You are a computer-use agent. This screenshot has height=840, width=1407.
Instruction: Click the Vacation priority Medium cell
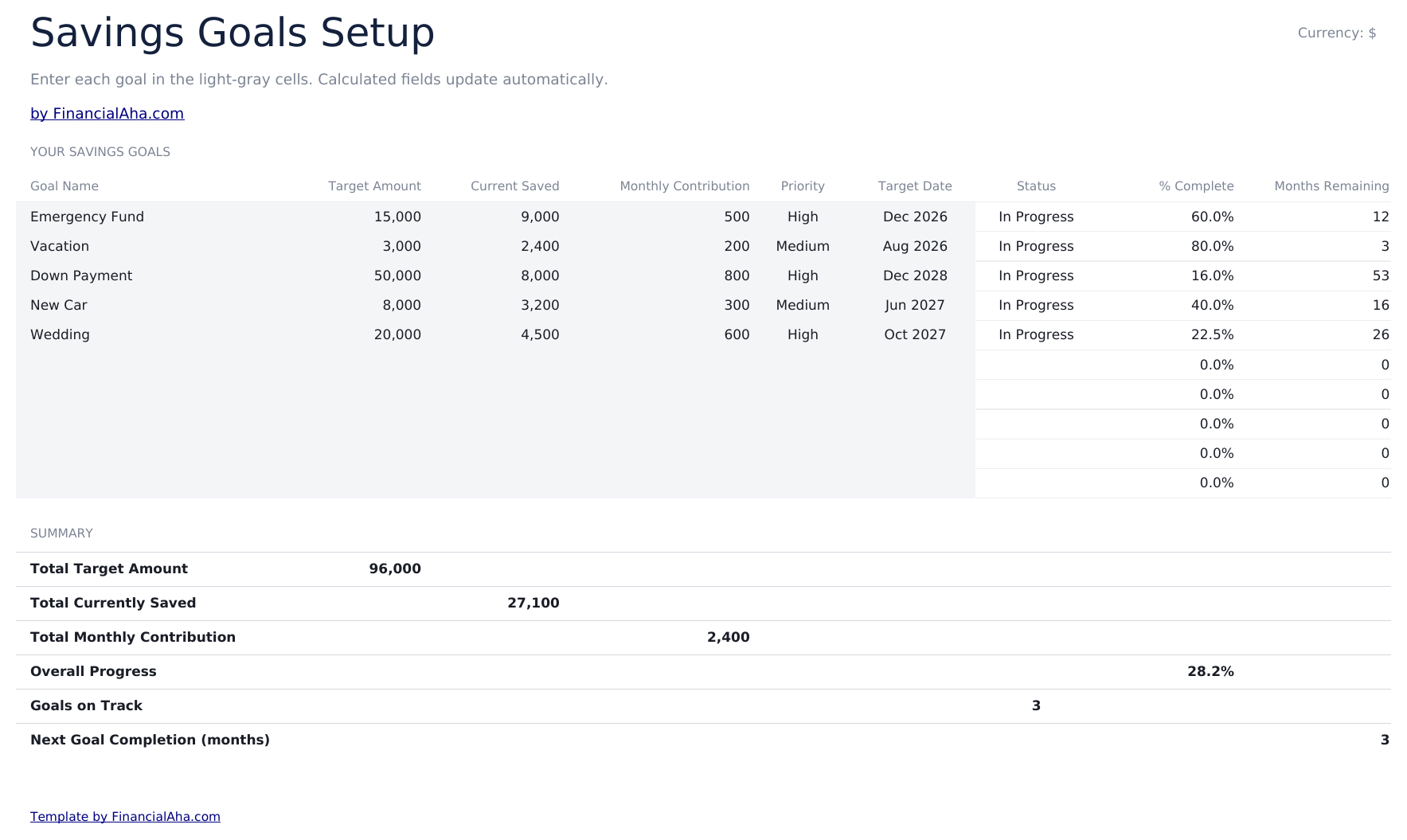803,246
